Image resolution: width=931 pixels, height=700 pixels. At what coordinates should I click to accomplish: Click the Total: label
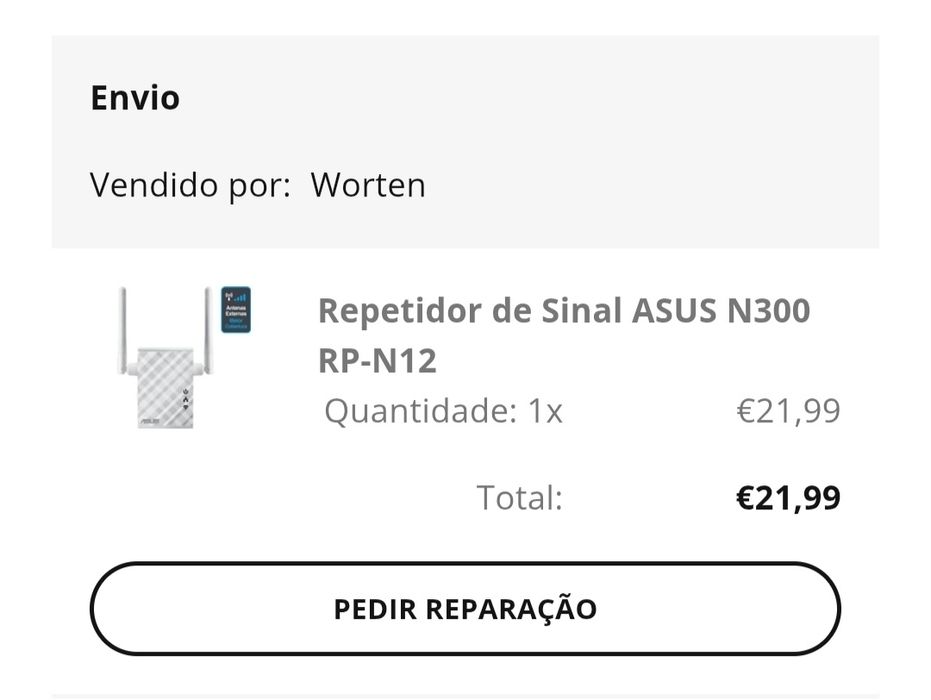click(x=519, y=497)
